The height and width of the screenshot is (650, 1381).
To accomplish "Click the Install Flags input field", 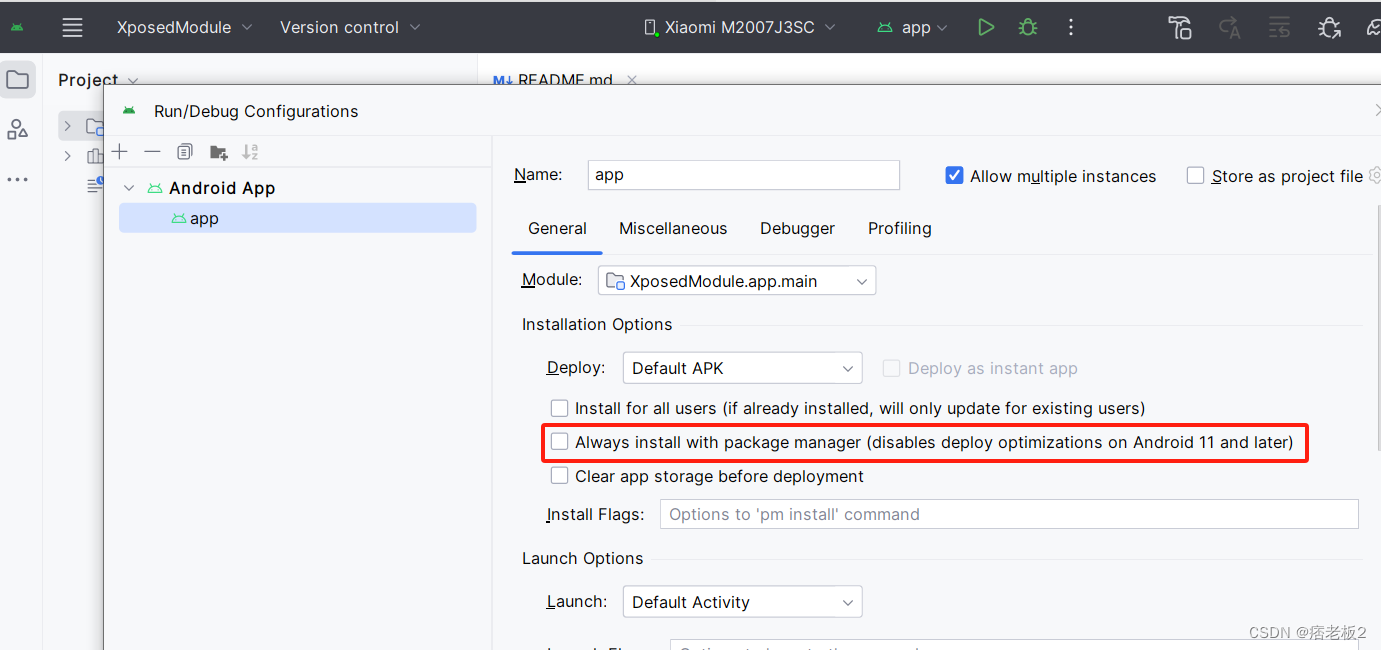I will 1008,513.
